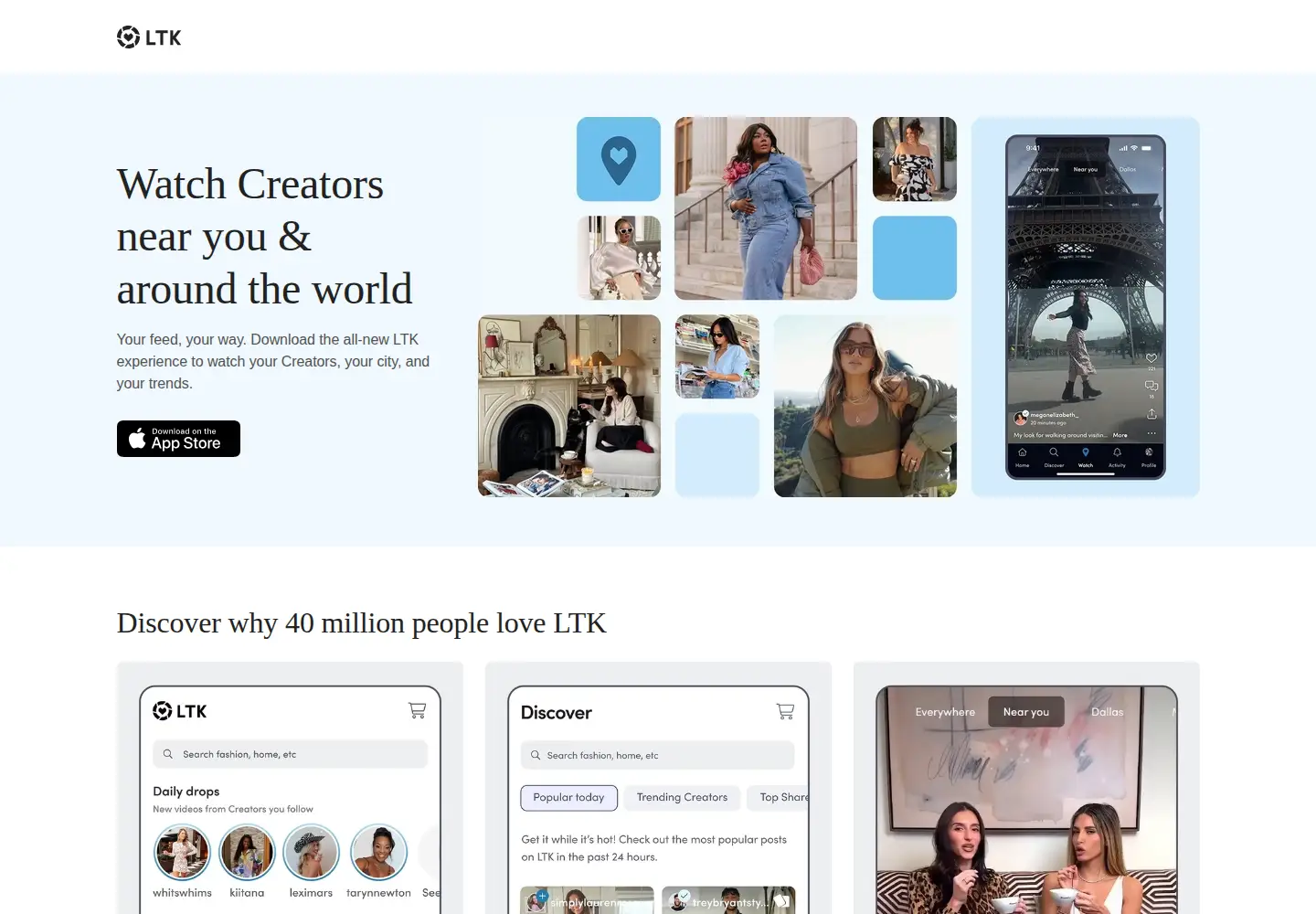Click the Discover title in second card
The image size is (1316, 914).
557,713
